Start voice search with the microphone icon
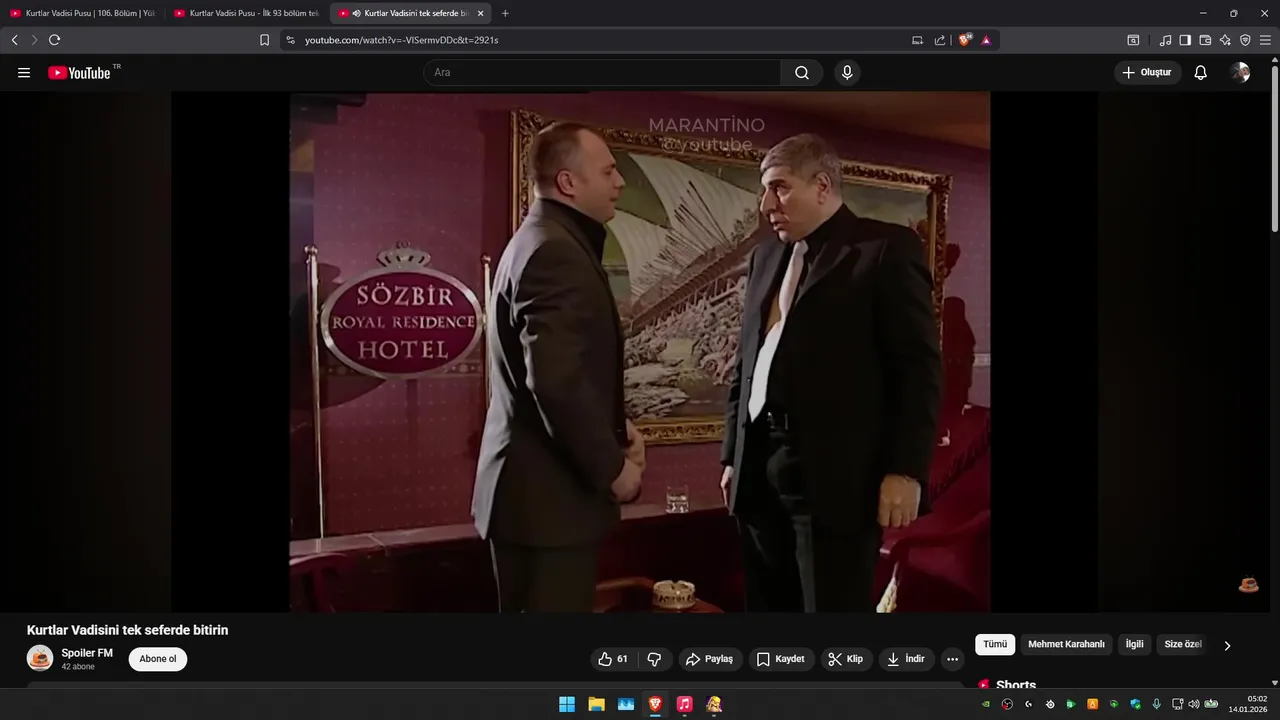Screen dimensions: 1280x720 point(847,73)
